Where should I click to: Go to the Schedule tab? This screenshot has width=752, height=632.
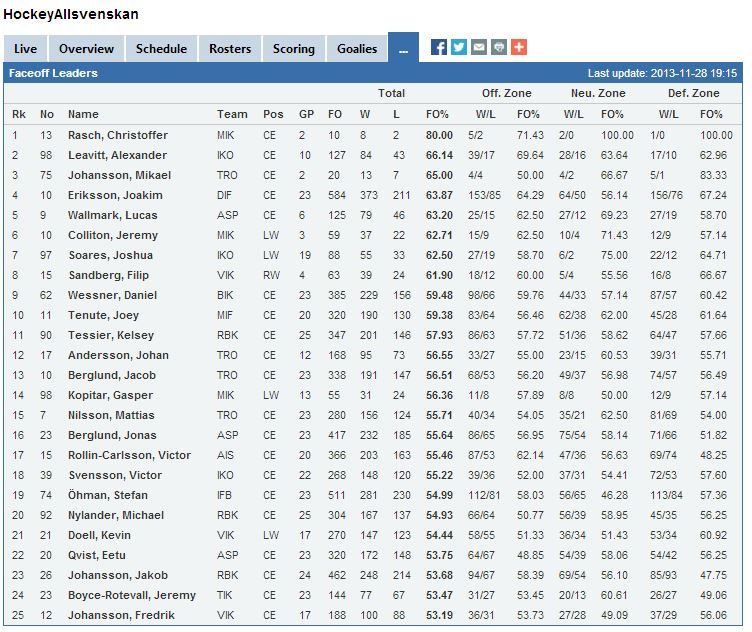click(161, 49)
